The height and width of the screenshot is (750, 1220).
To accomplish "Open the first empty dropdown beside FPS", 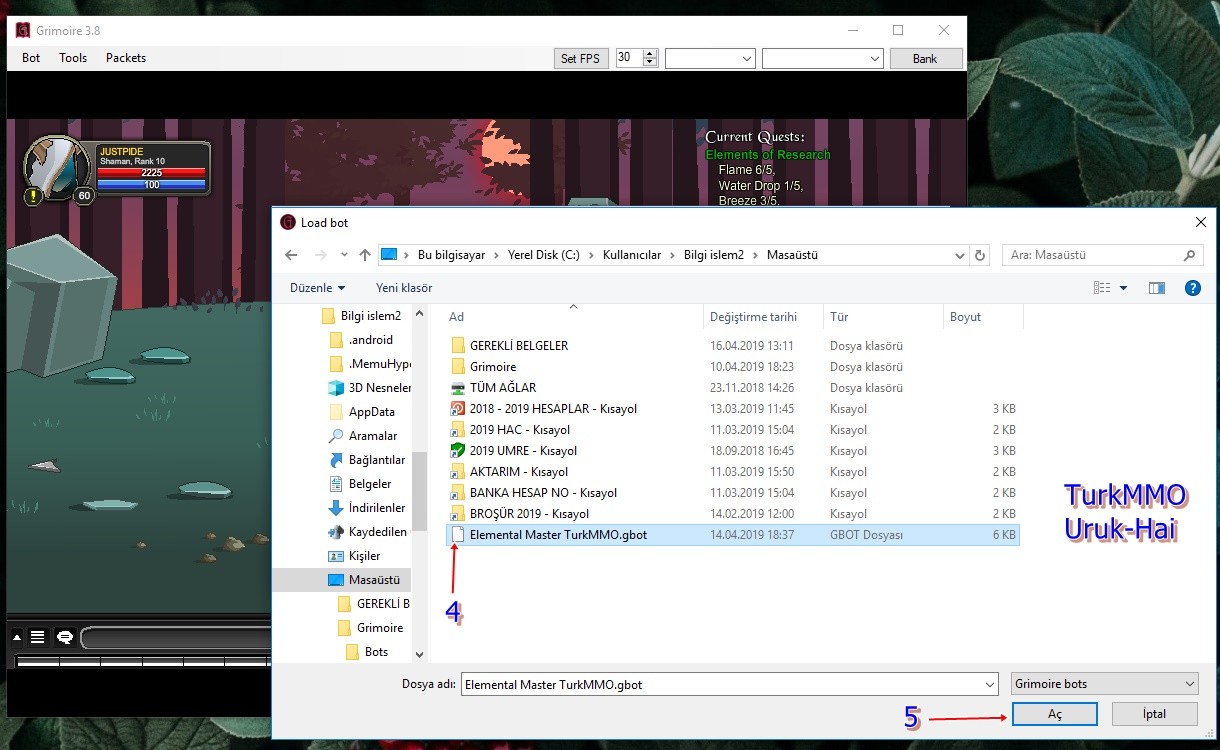I will pyautogui.click(x=710, y=59).
